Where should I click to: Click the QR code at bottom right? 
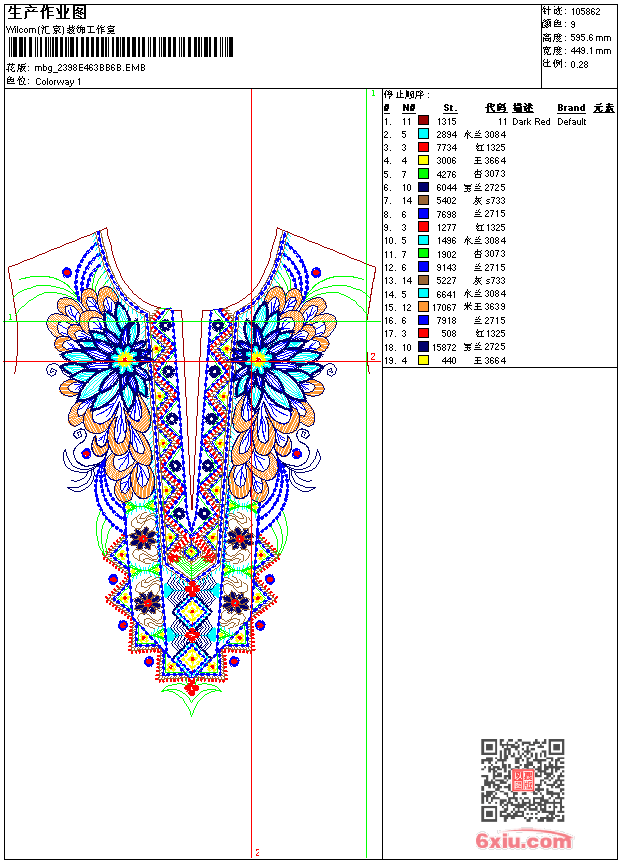[x=522, y=780]
